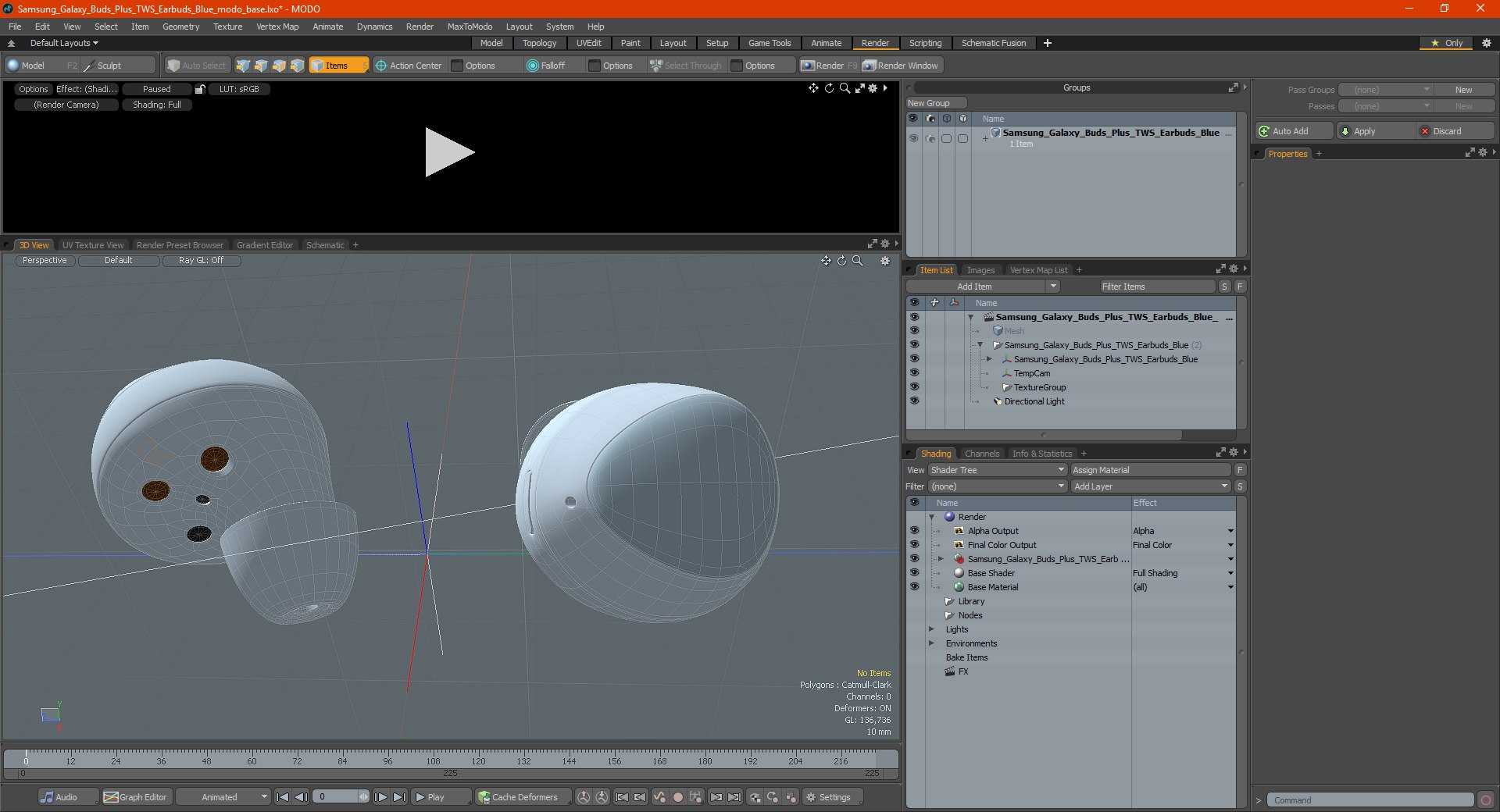The width and height of the screenshot is (1500, 812).
Task: Open the Animated keying dropdown
Action: 223,797
